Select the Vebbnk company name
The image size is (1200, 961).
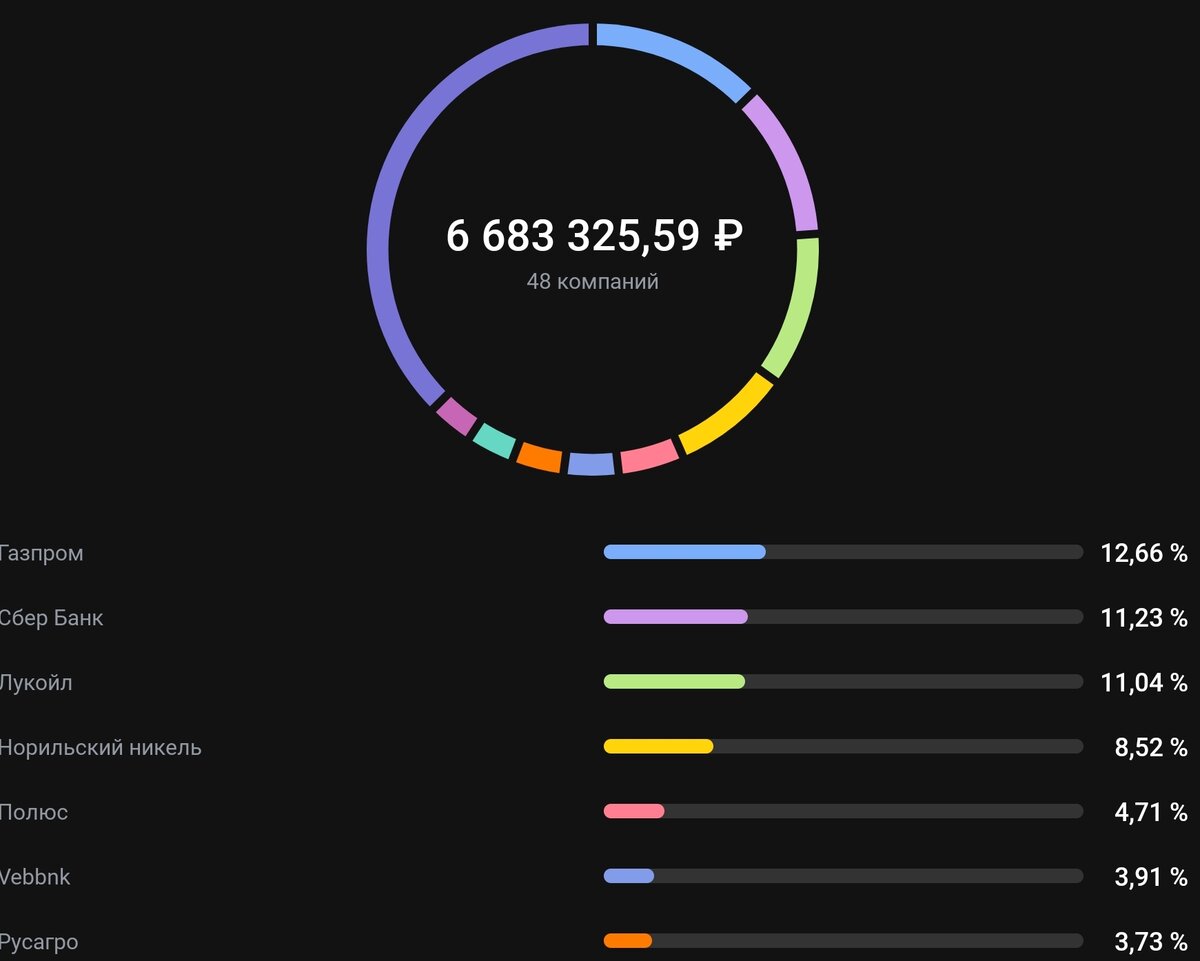click(35, 877)
